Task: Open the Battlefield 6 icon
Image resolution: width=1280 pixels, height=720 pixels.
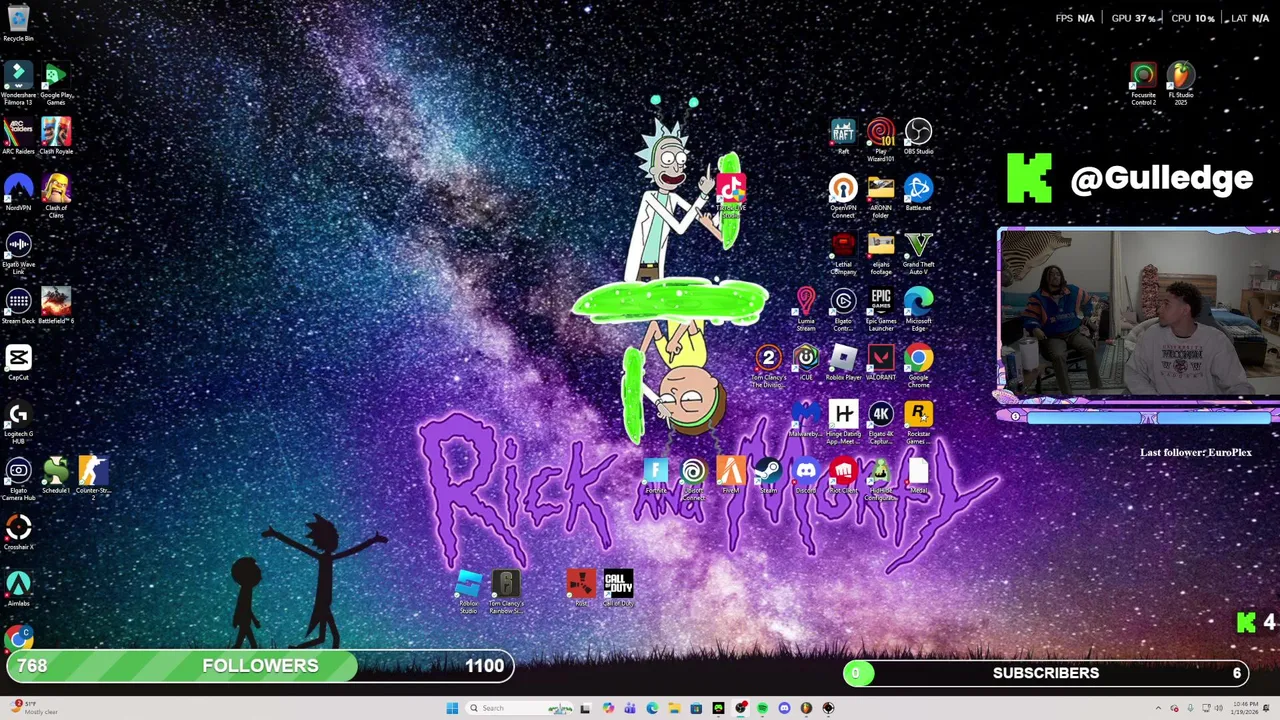Action: (x=56, y=306)
